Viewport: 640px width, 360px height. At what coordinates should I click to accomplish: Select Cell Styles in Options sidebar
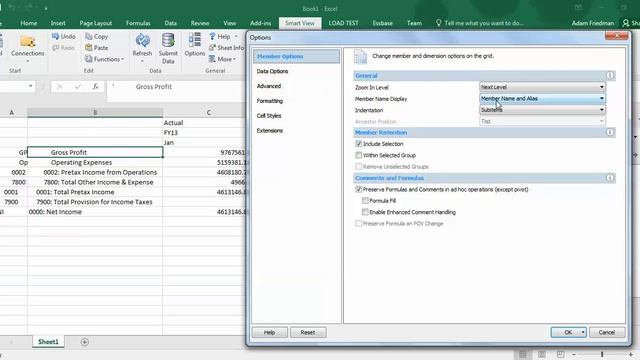click(269, 116)
